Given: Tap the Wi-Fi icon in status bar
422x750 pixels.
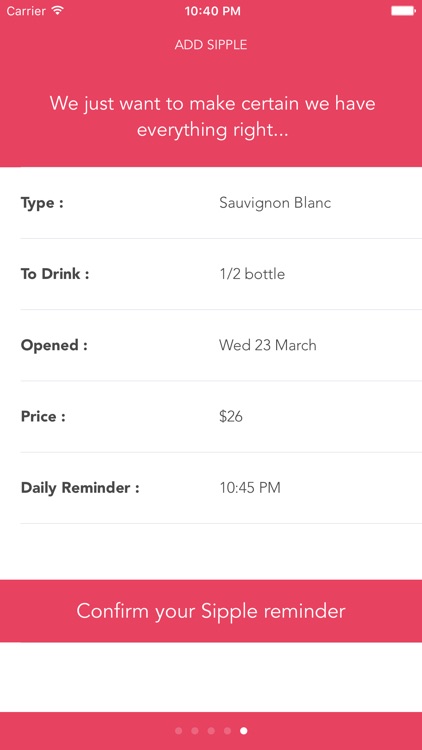Looking at the screenshot, I should coord(58,11).
